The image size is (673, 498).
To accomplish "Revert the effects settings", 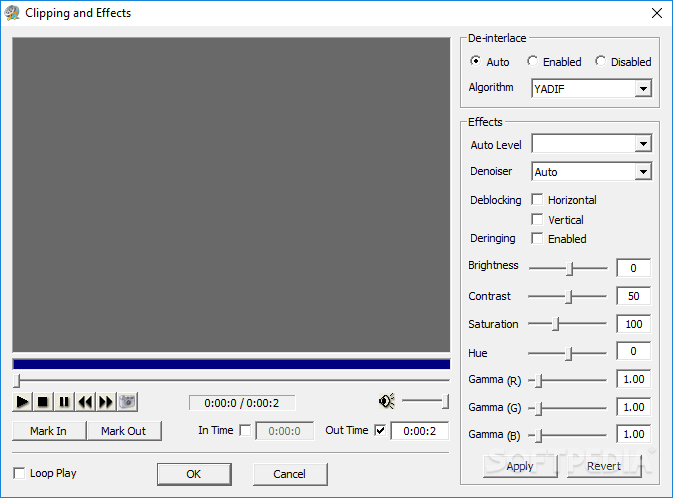I will click(604, 466).
